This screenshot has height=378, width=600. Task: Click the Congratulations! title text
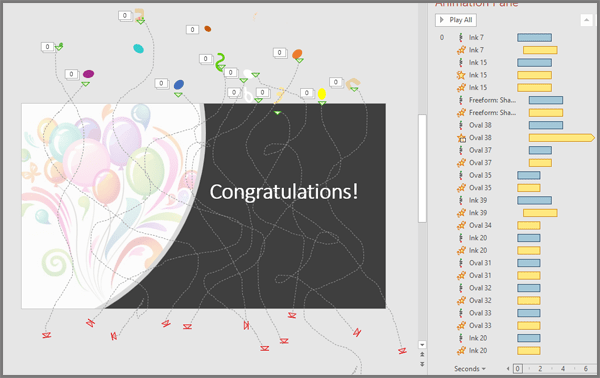pos(284,192)
